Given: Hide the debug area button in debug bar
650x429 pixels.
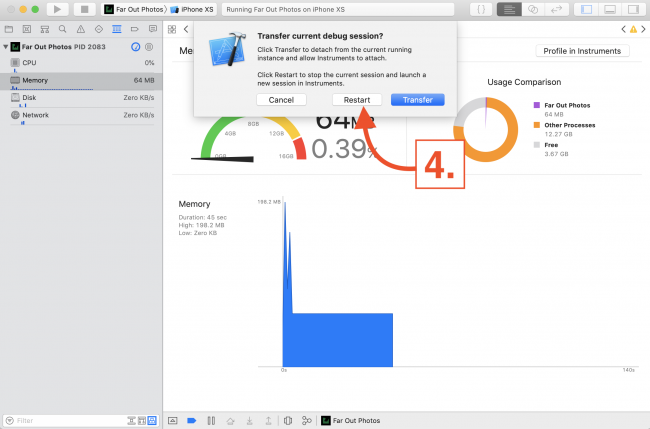Looking at the screenshot, I should [173, 420].
